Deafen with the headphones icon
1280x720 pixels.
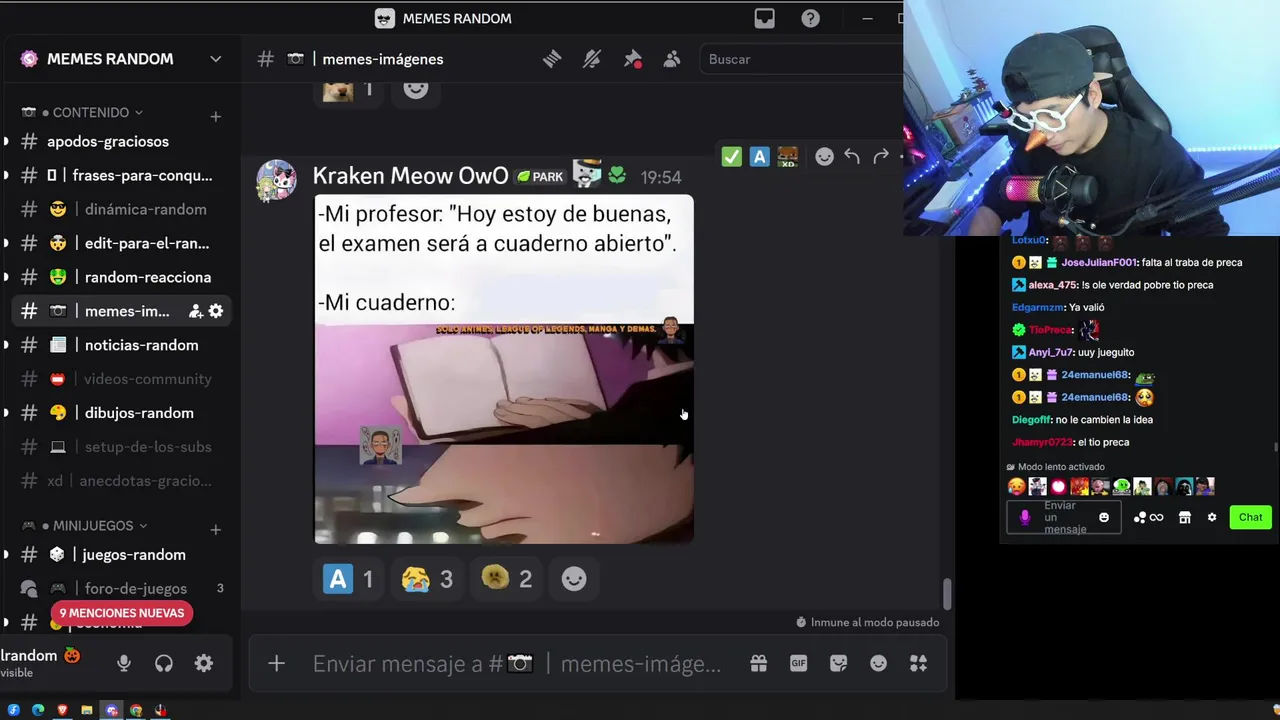coord(164,663)
